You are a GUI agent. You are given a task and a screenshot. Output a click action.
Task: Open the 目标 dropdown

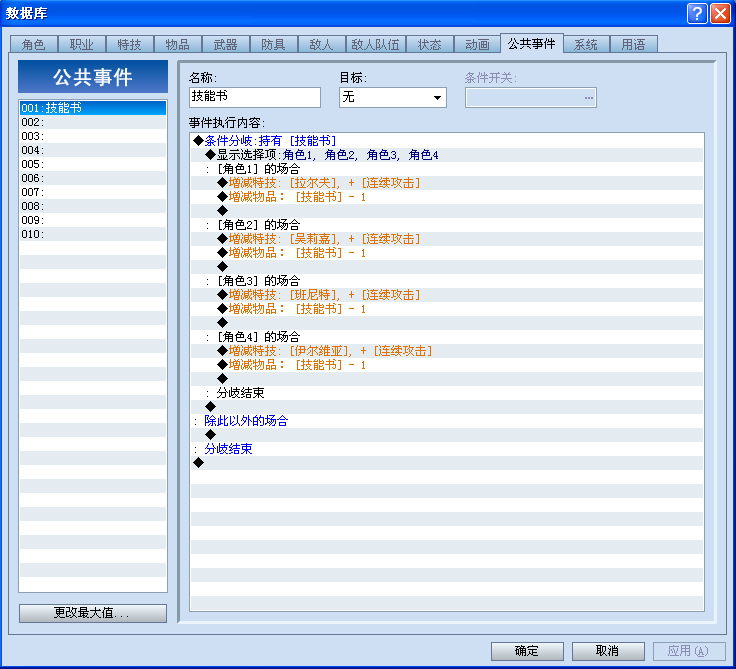click(x=393, y=97)
